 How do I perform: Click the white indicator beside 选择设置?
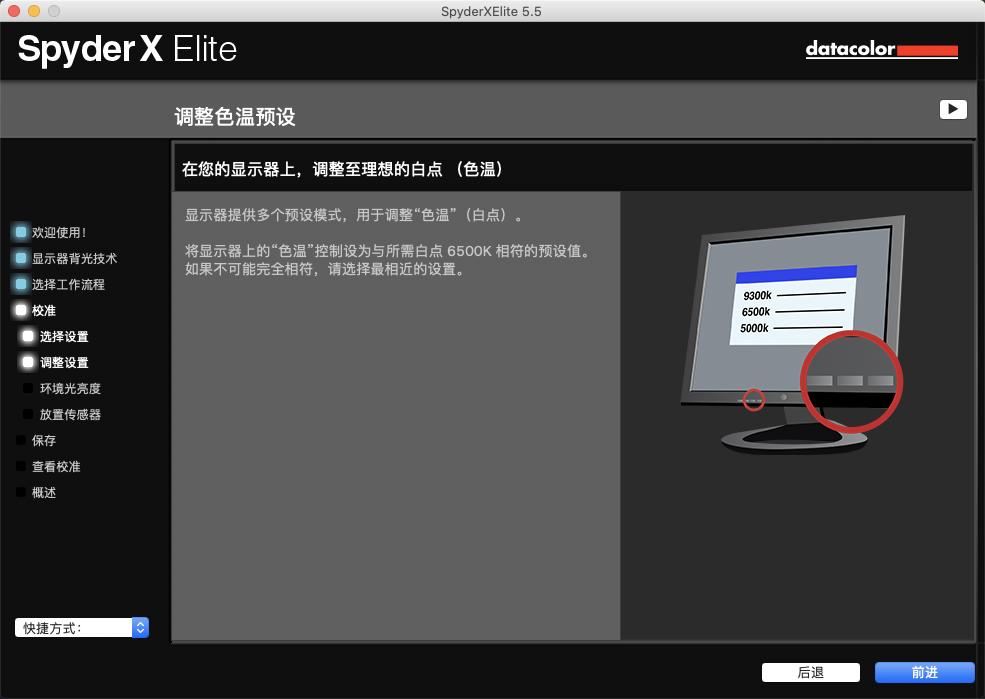28,337
